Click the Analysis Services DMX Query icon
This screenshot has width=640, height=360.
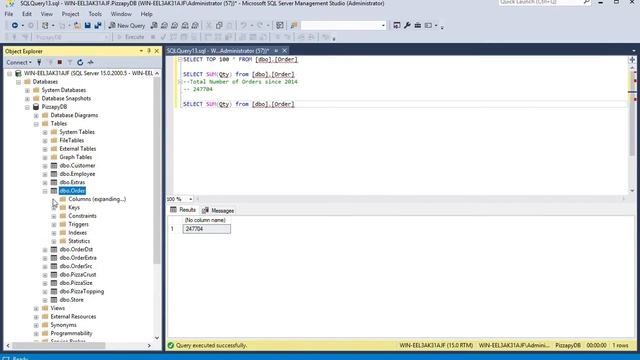[x=174, y=25]
